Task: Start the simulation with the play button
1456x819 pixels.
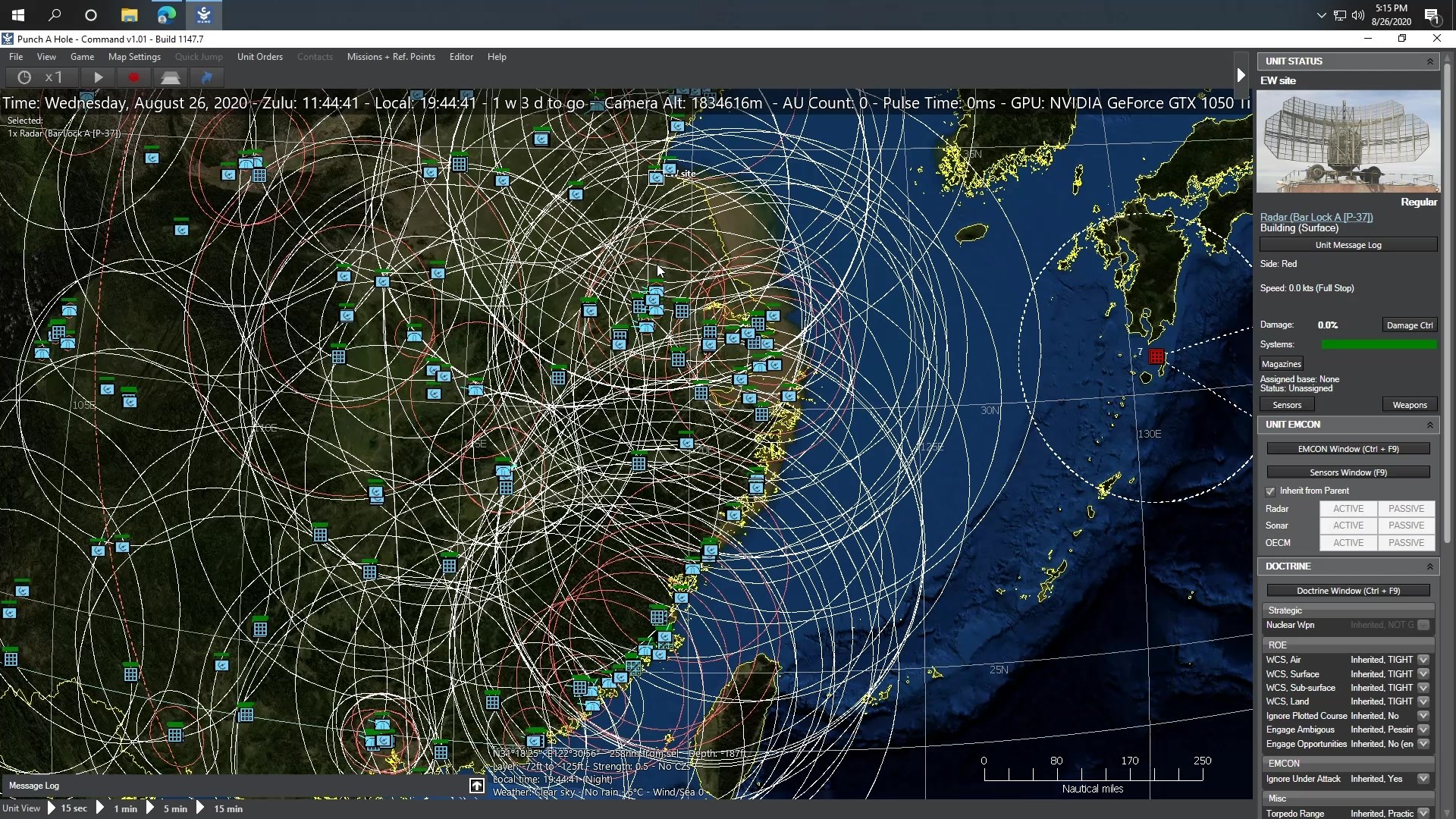Action: [x=98, y=77]
